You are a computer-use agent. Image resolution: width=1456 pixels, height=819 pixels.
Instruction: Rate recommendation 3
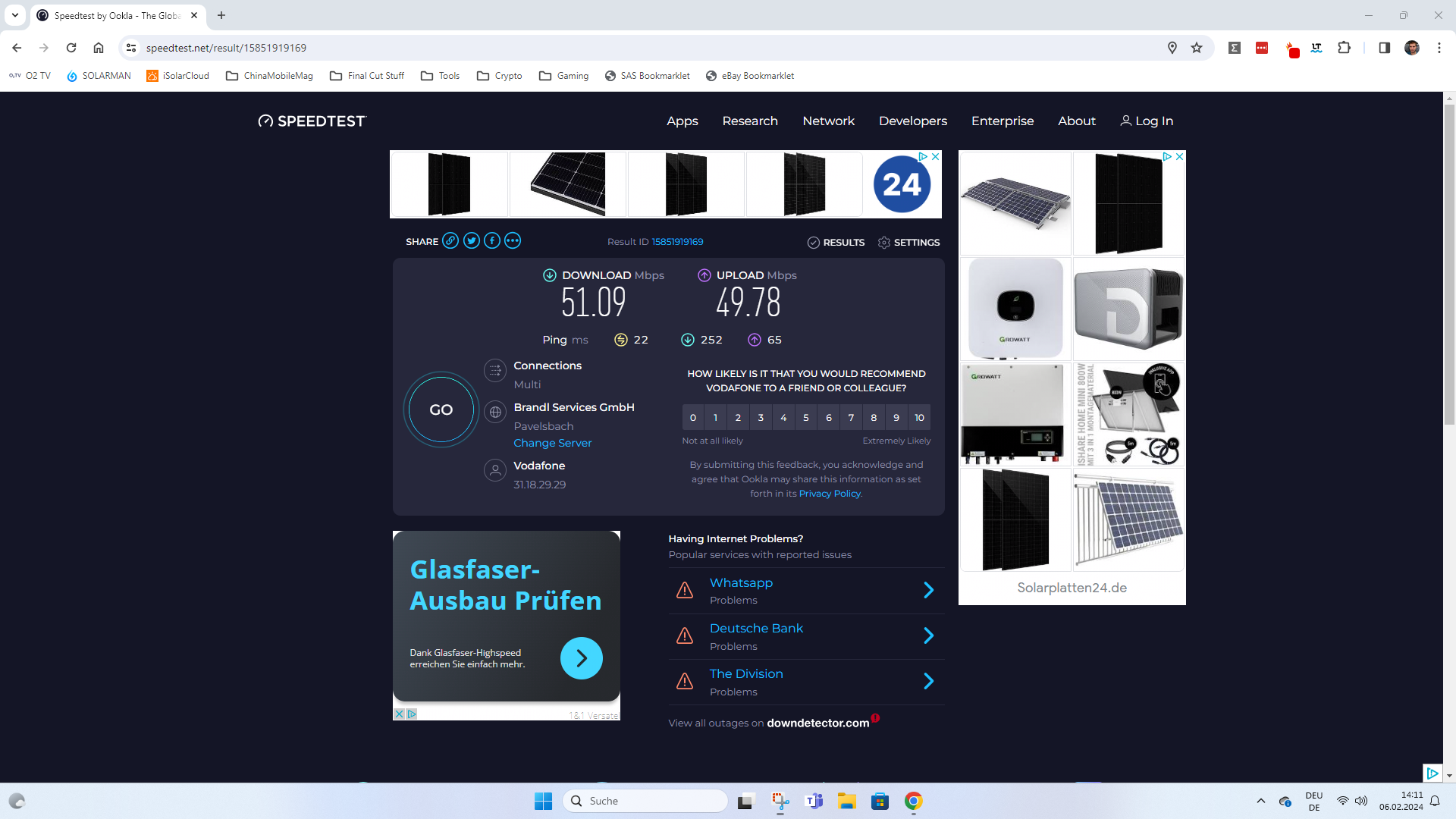pos(761,418)
